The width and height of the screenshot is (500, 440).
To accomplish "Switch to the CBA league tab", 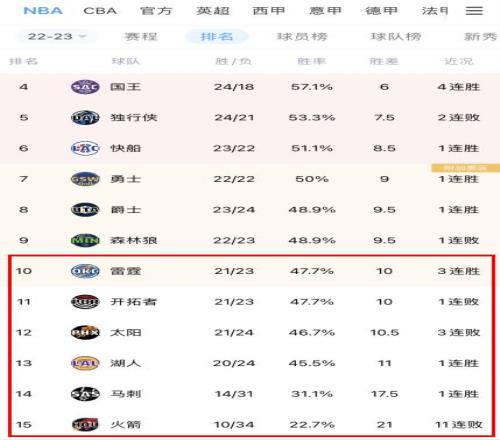I will coord(100,11).
